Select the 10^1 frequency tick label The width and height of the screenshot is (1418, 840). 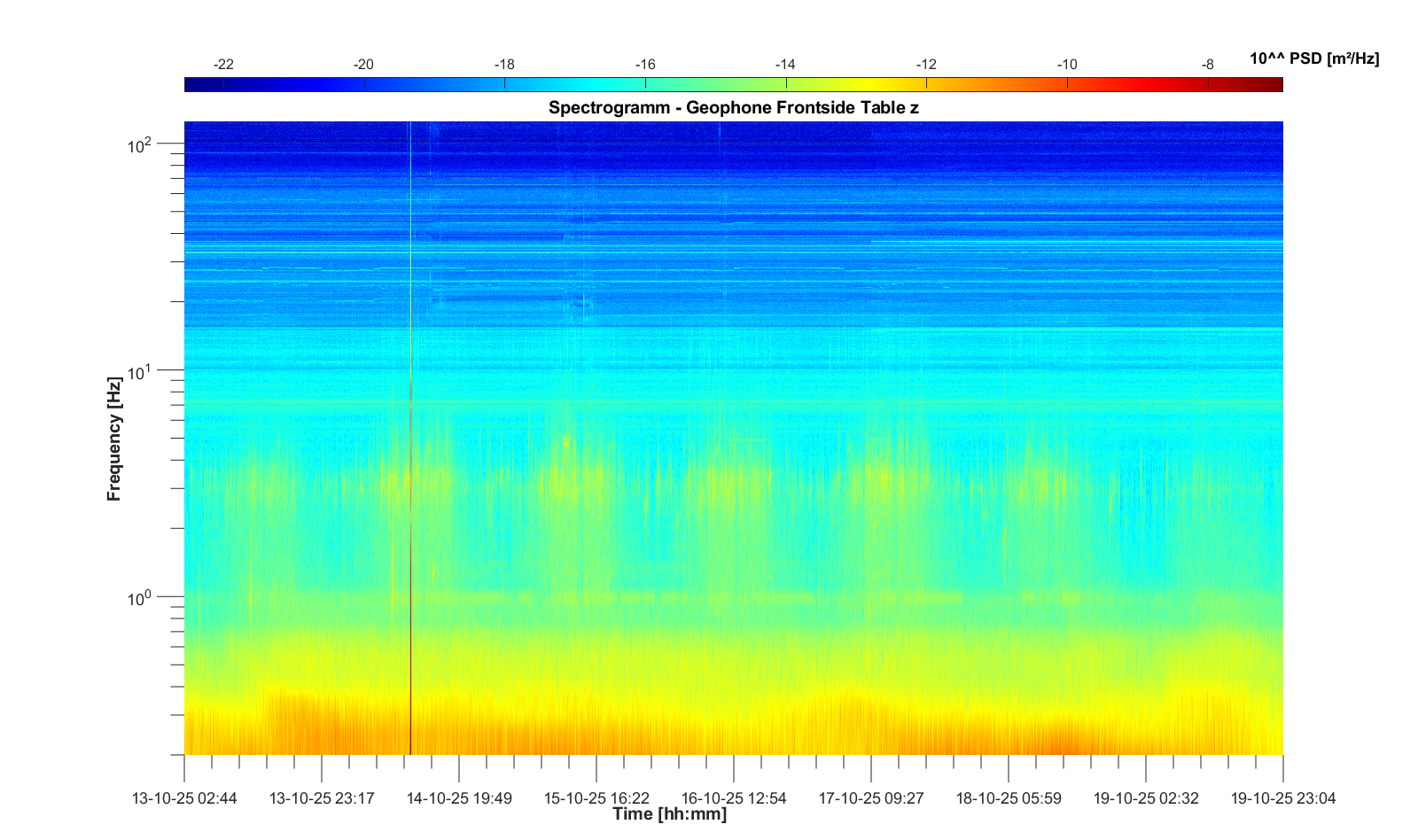[140, 371]
